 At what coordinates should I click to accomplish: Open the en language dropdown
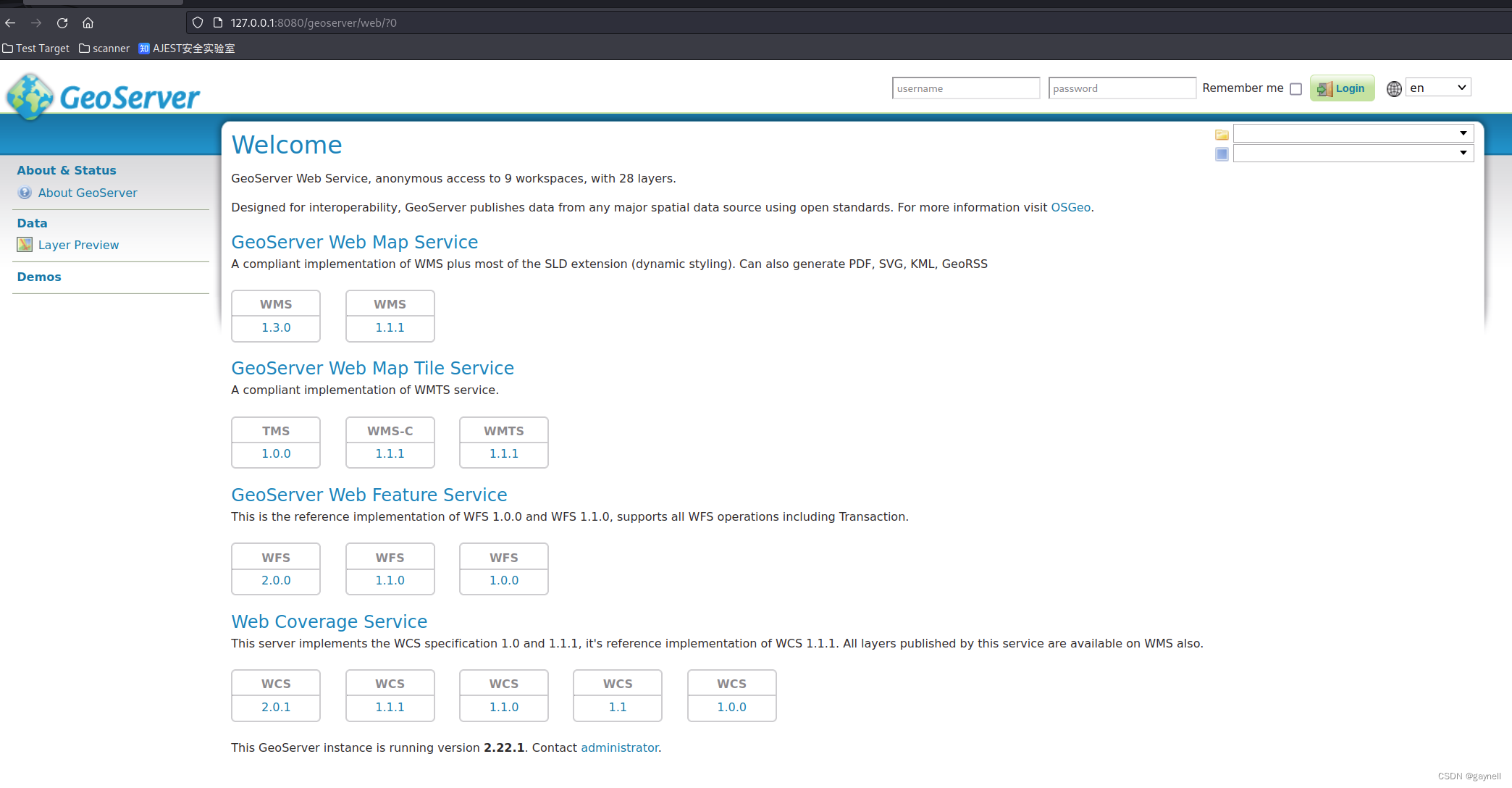[1437, 88]
